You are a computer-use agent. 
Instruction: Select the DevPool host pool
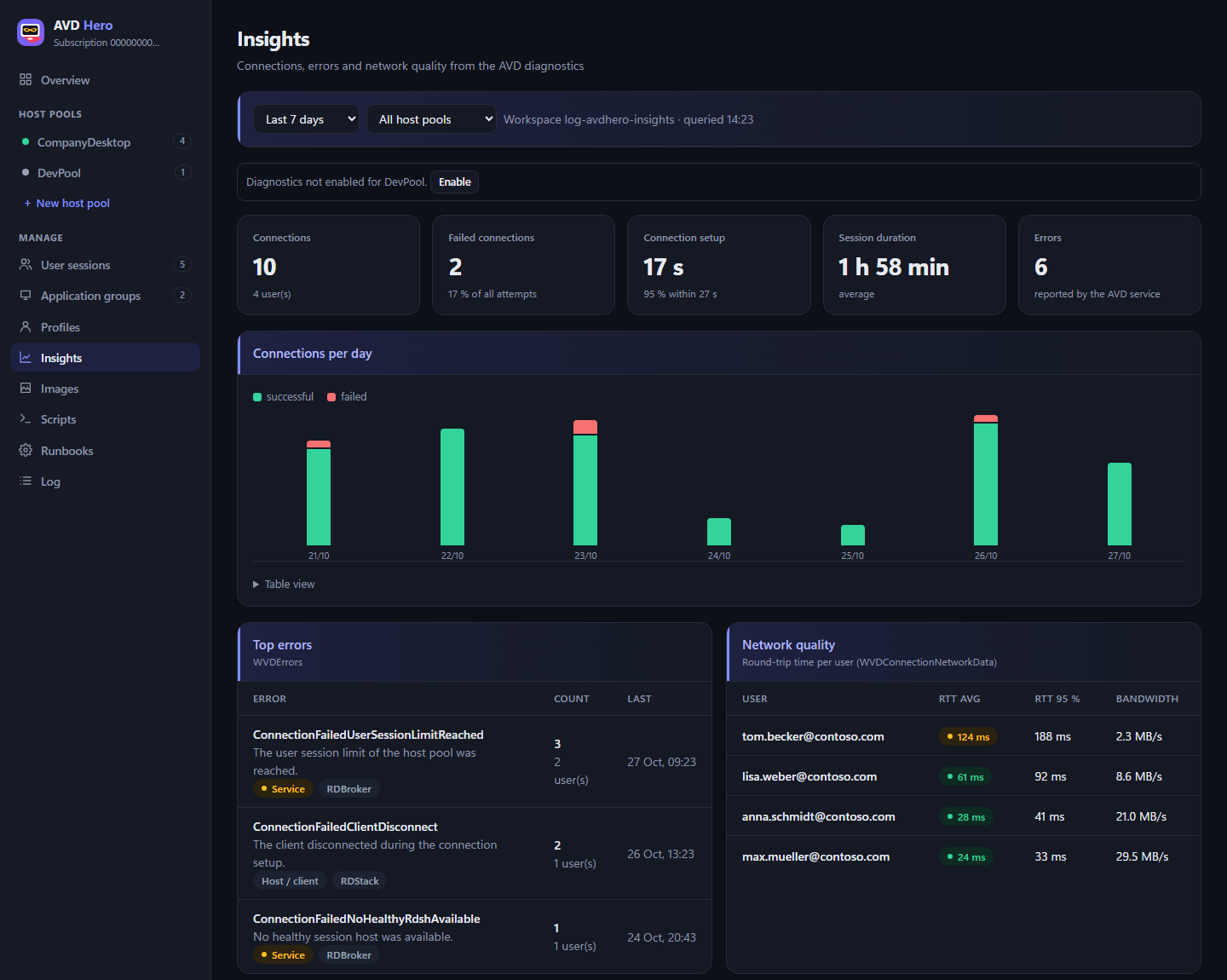[x=105, y=173]
